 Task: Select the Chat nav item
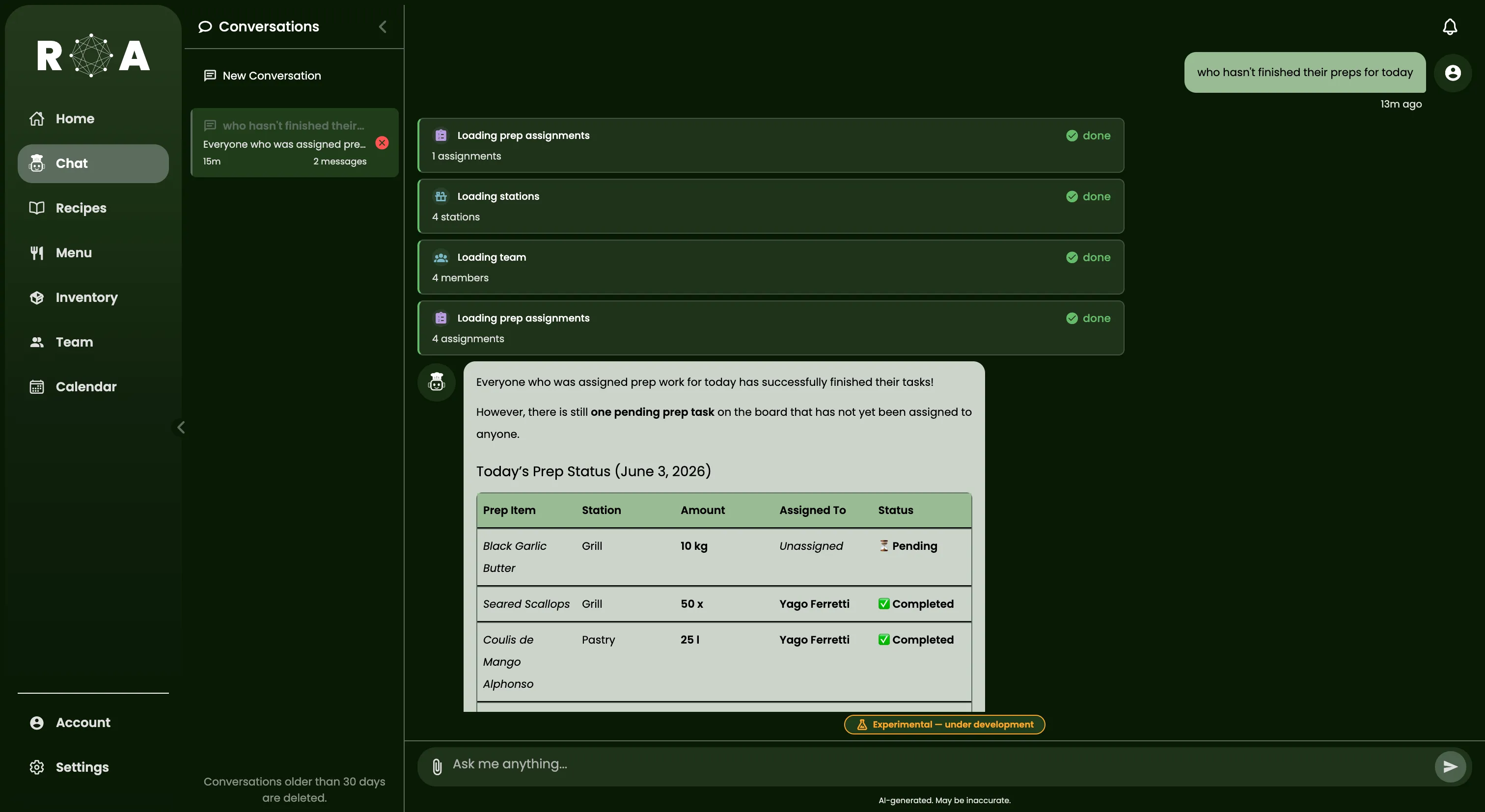[x=93, y=163]
